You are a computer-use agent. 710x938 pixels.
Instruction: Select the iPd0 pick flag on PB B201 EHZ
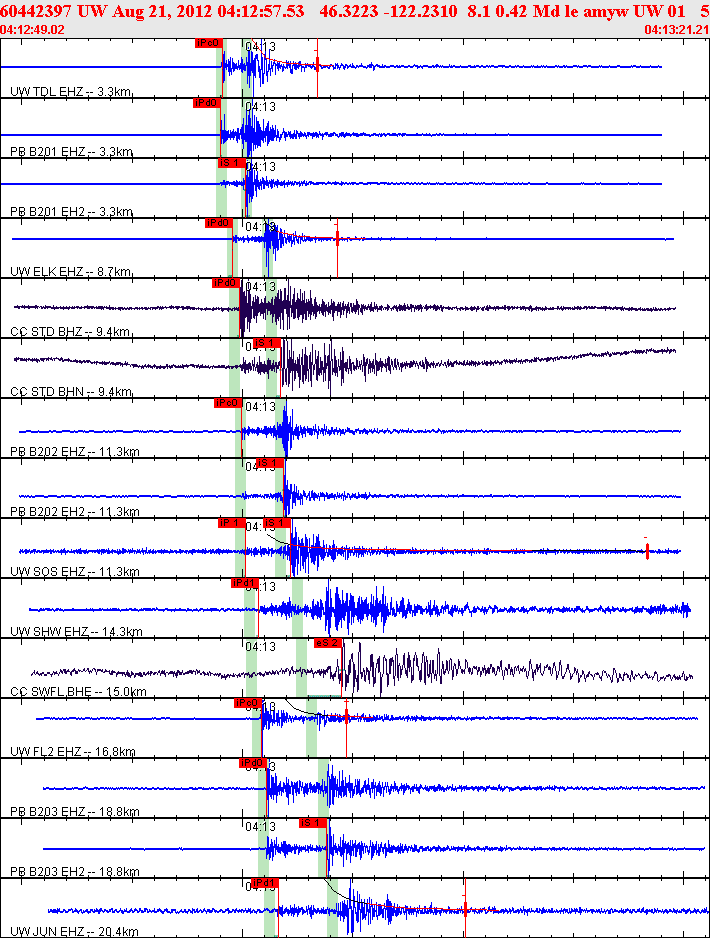(207, 103)
